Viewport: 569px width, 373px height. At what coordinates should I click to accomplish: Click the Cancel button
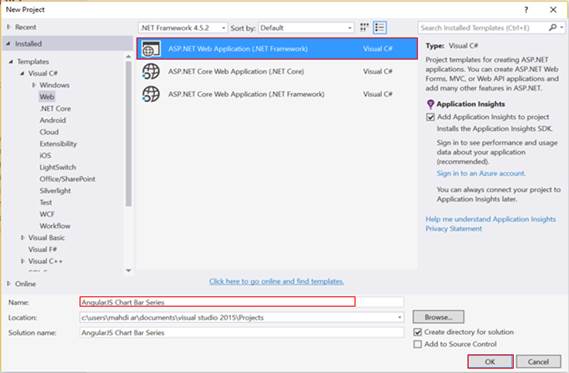coord(539,361)
